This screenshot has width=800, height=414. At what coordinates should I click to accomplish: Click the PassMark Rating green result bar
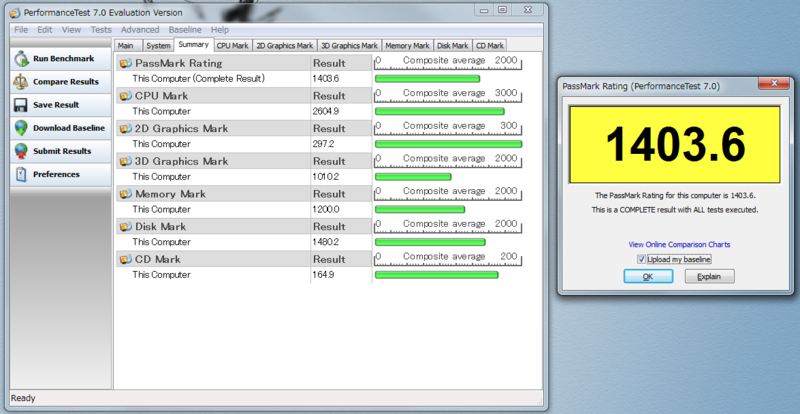tap(428, 79)
